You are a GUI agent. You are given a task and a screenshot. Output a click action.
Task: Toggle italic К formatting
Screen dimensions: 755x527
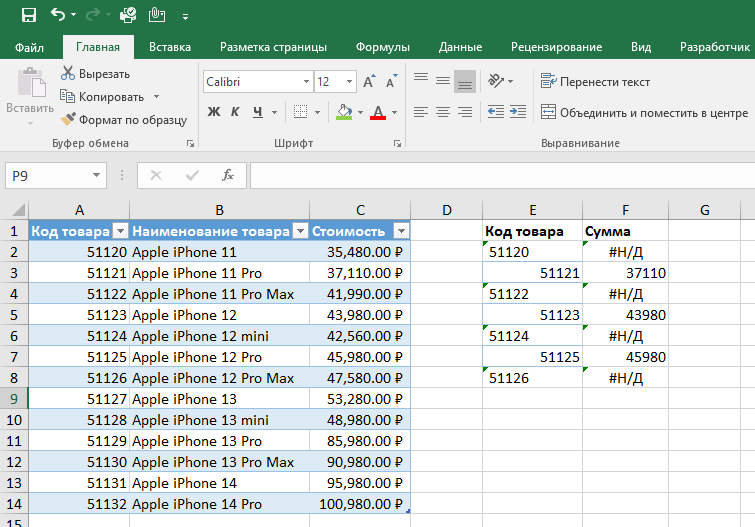(235, 112)
